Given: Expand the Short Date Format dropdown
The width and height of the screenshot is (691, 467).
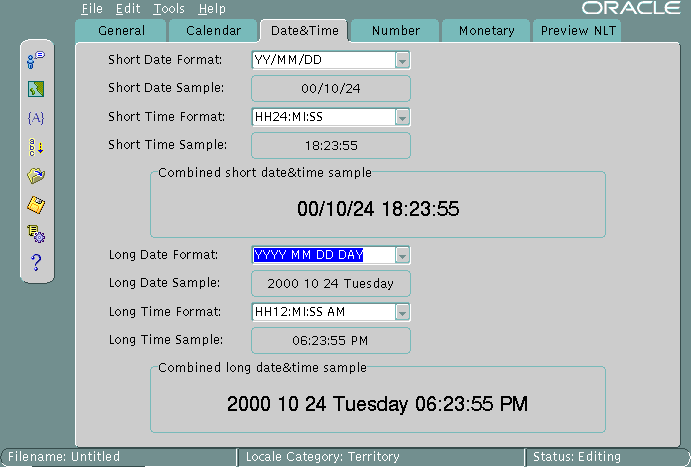Looking at the screenshot, I should (x=402, y=61).
